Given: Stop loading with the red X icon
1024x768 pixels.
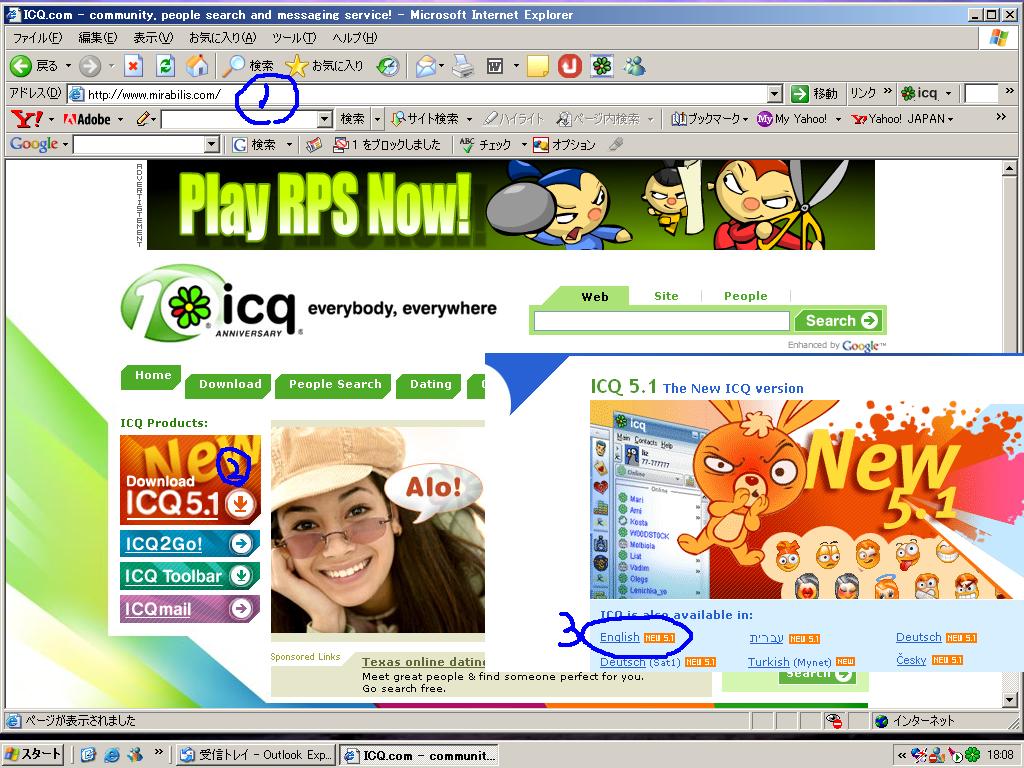Looking at the screenshot, I should 133,65.
